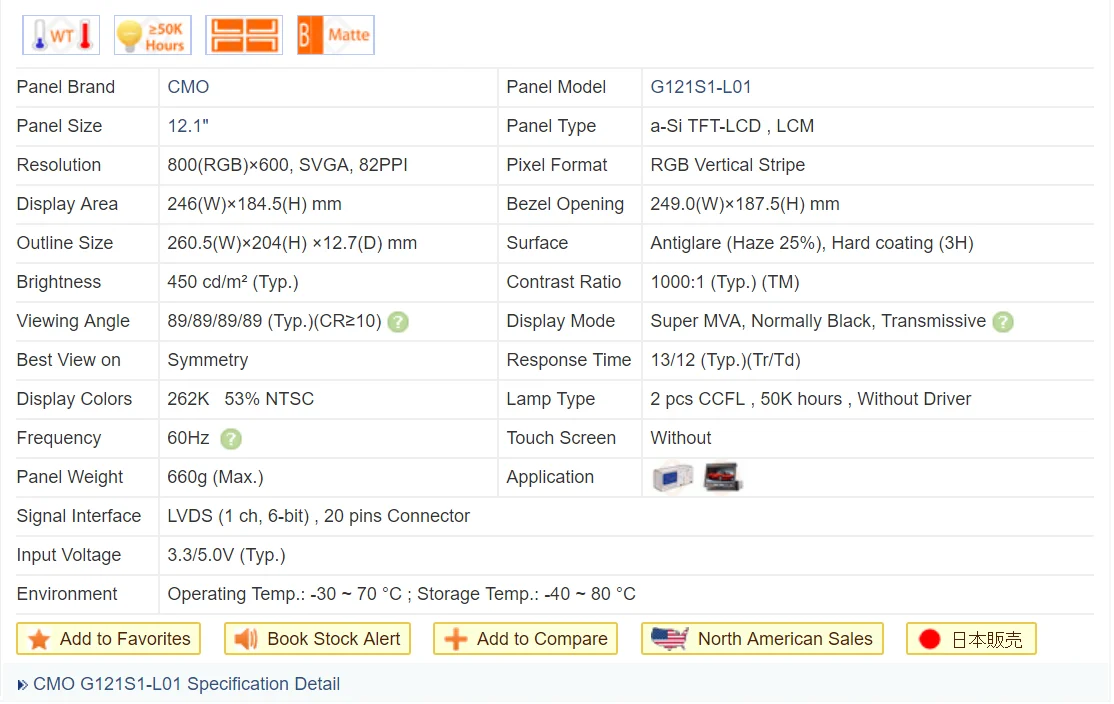Click the Add to Favorites button
Viewport: 1114px width, 704px height.
(x=109, y=639)
